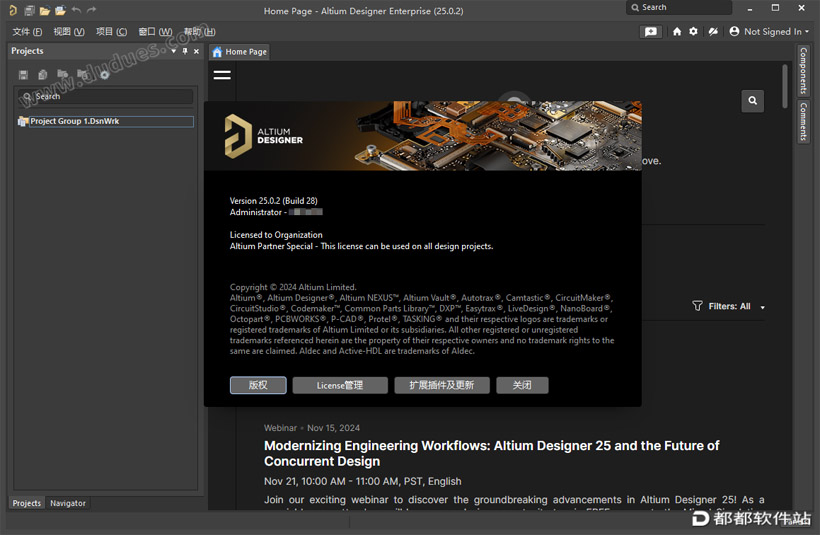The image size is (820, 535).
Task: Click the 扩展插件及更新 button
Action: click(442, 385)
